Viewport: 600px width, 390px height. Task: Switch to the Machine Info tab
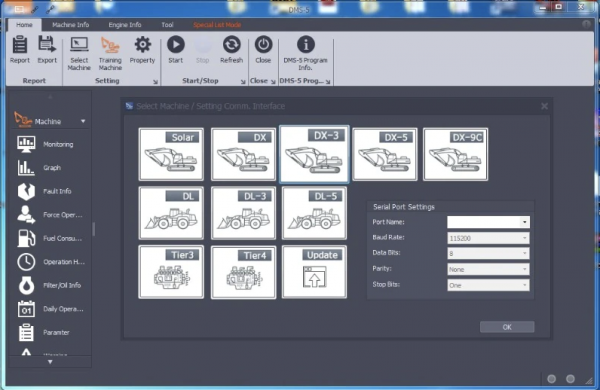[x=70, y=25]
